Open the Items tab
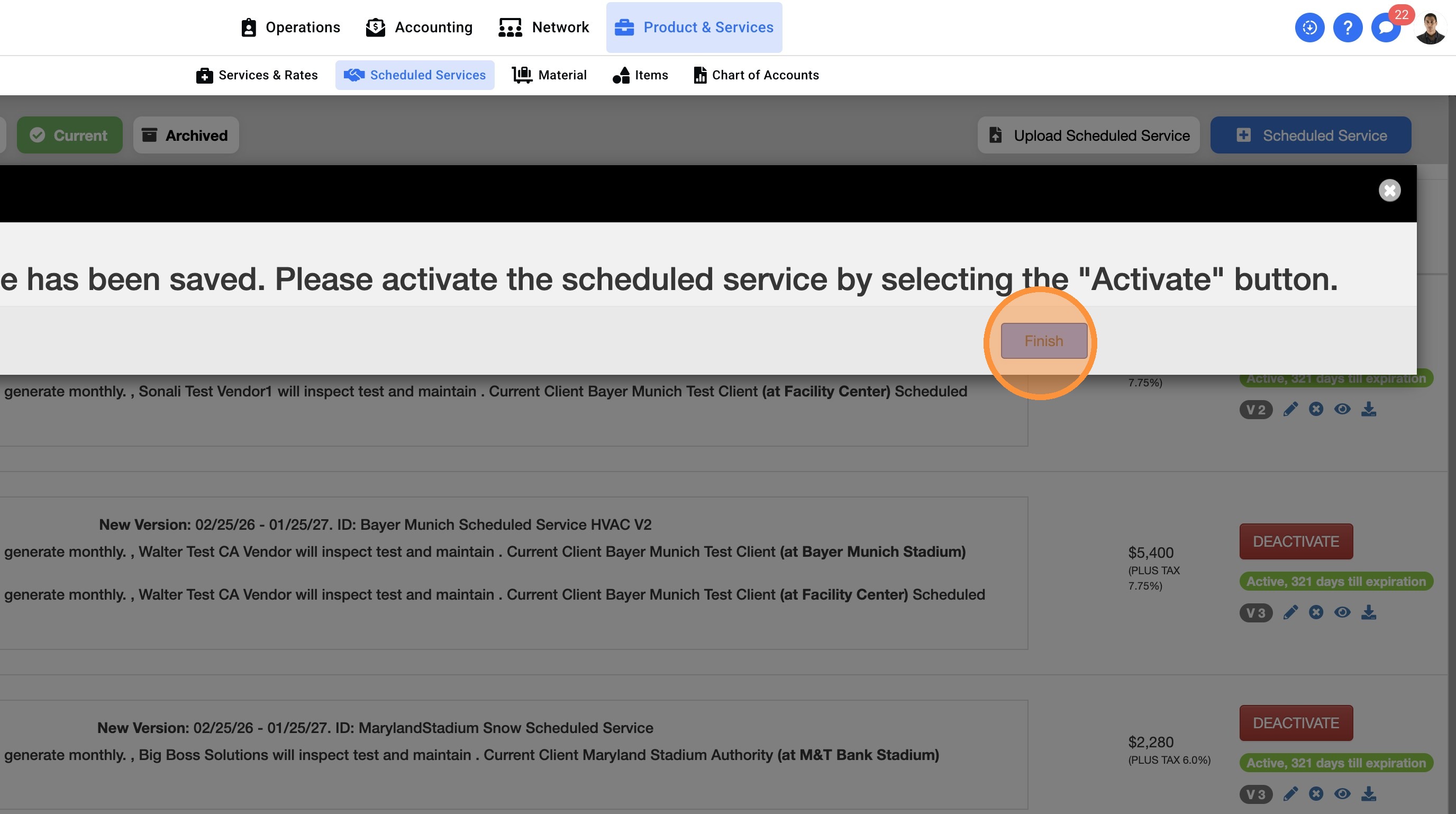This screenshot has width=1456, height=814. point(640,75)
